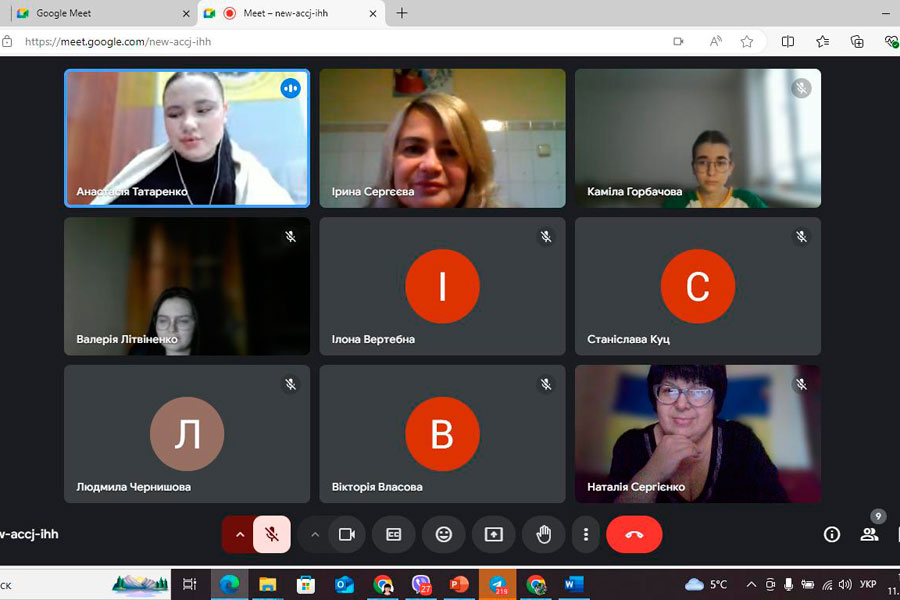Open video settings chevron beside camera

(315, 535)
